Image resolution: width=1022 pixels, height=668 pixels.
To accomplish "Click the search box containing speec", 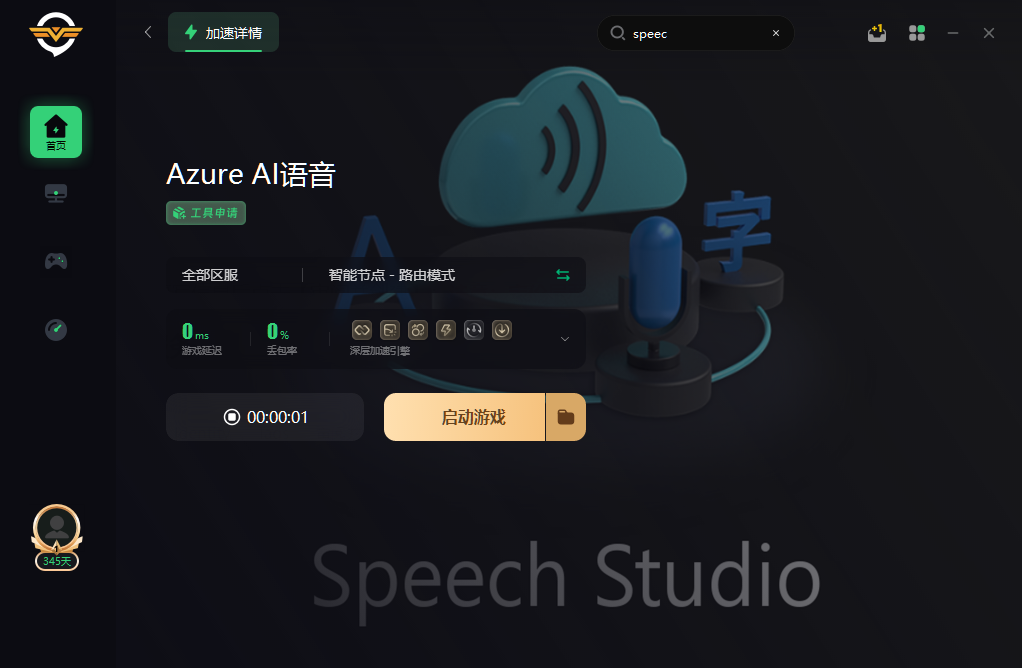I will (695, 33).
